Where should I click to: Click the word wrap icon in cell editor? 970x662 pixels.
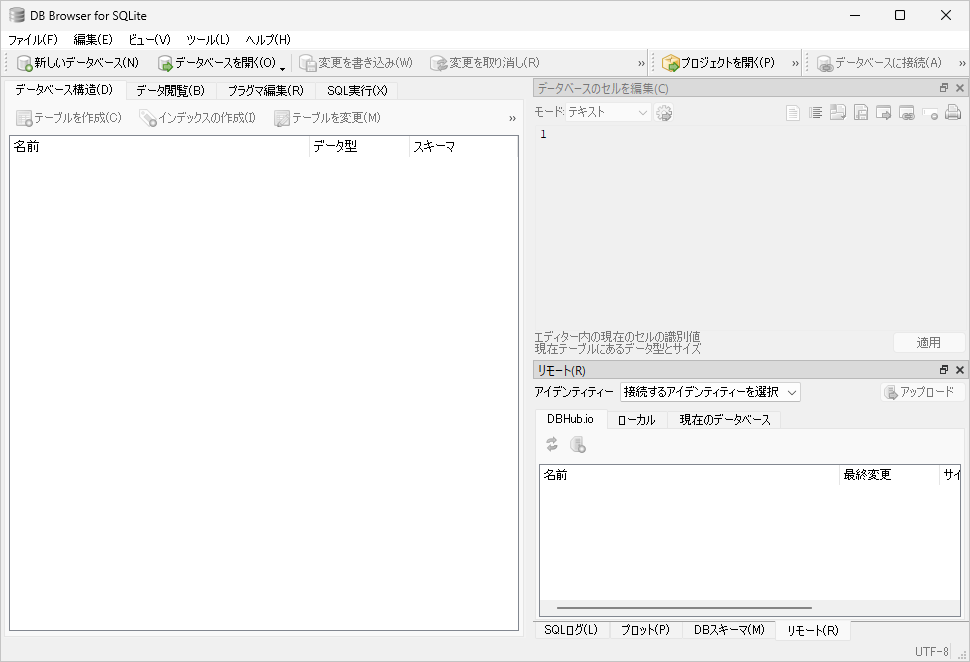click(816, 113)
